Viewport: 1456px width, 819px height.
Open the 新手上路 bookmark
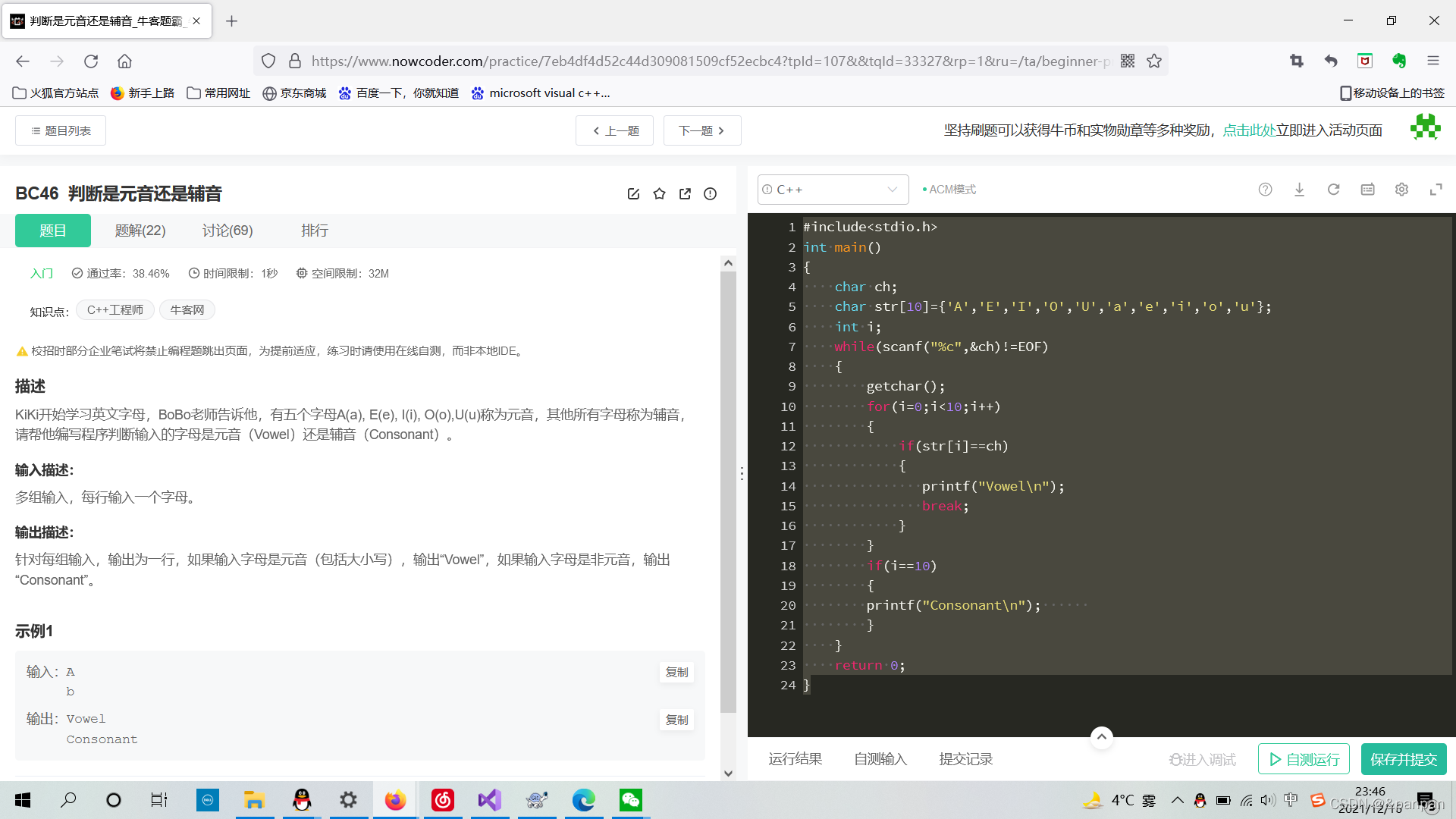(143, 93)
